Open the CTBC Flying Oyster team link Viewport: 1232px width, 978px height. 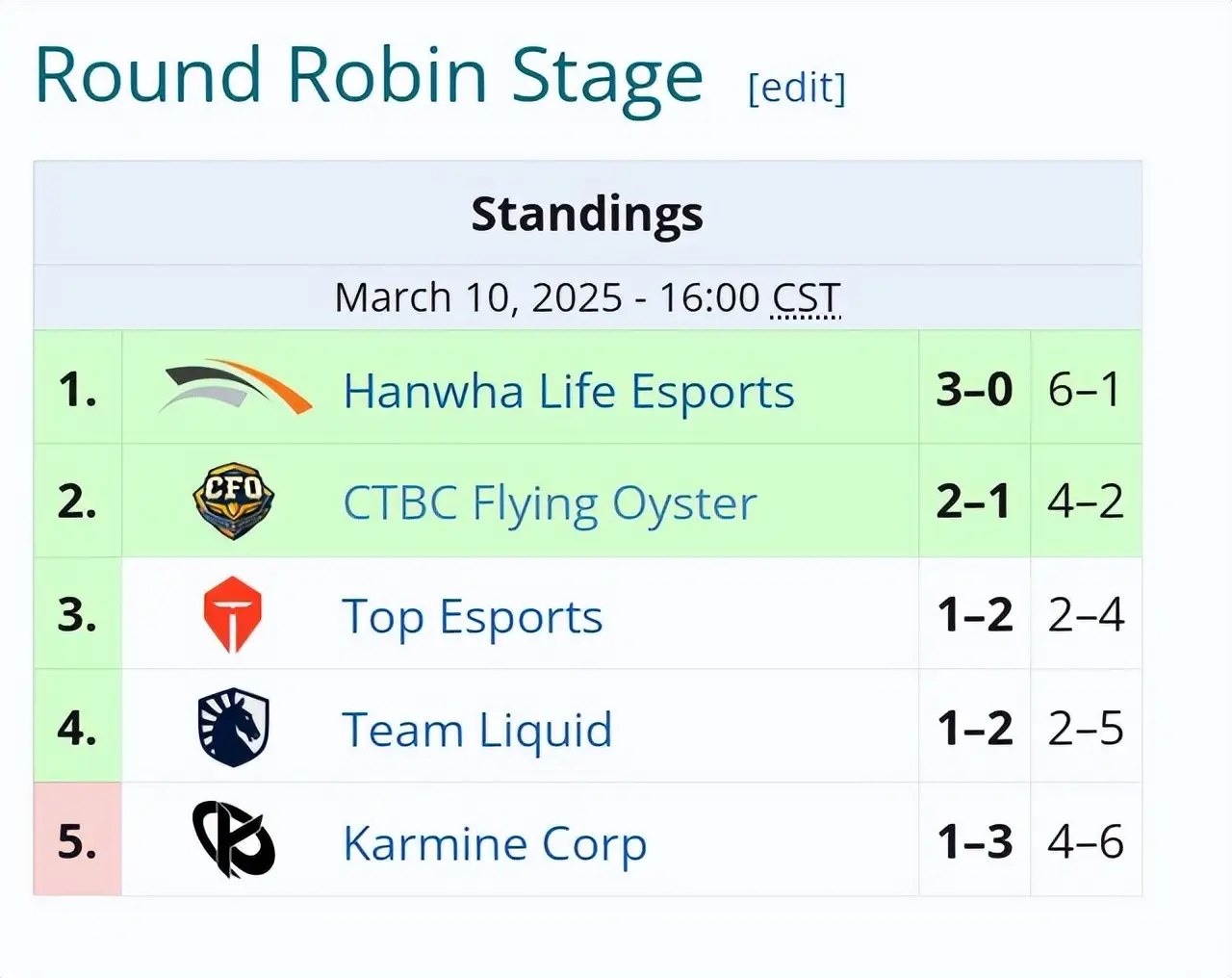pyautogui.click(x=550, y=503)
